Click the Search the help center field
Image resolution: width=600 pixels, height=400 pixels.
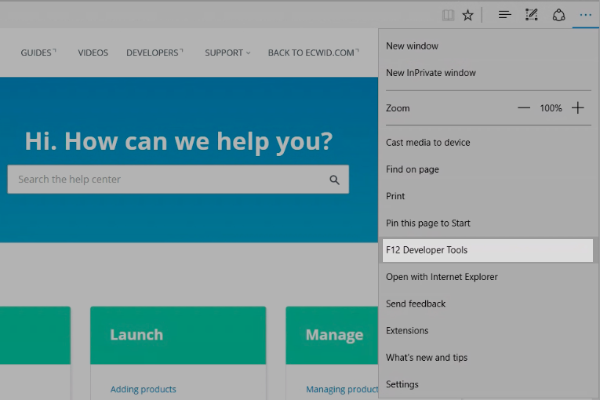coord(165,180)
